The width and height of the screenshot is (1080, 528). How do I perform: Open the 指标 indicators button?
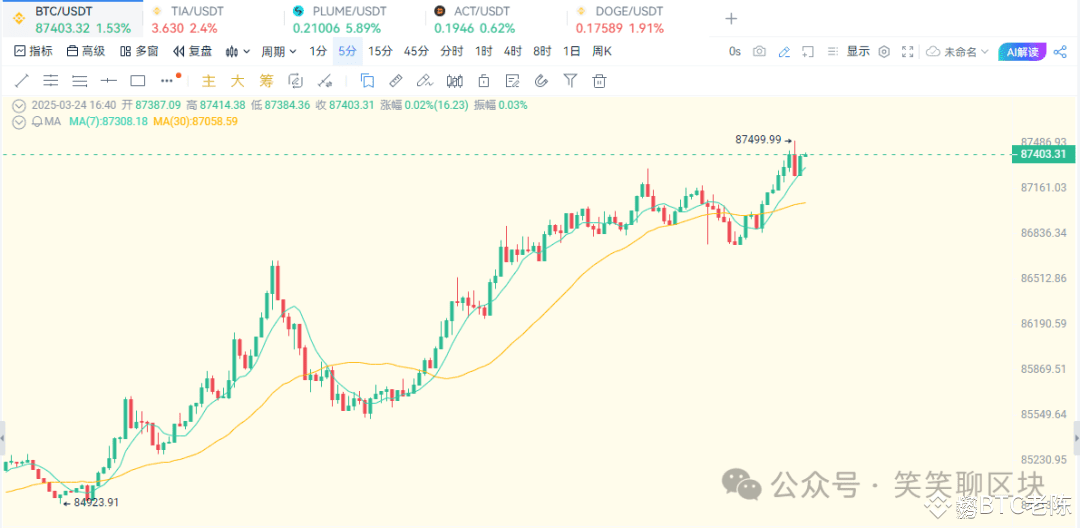click(33, 52)
